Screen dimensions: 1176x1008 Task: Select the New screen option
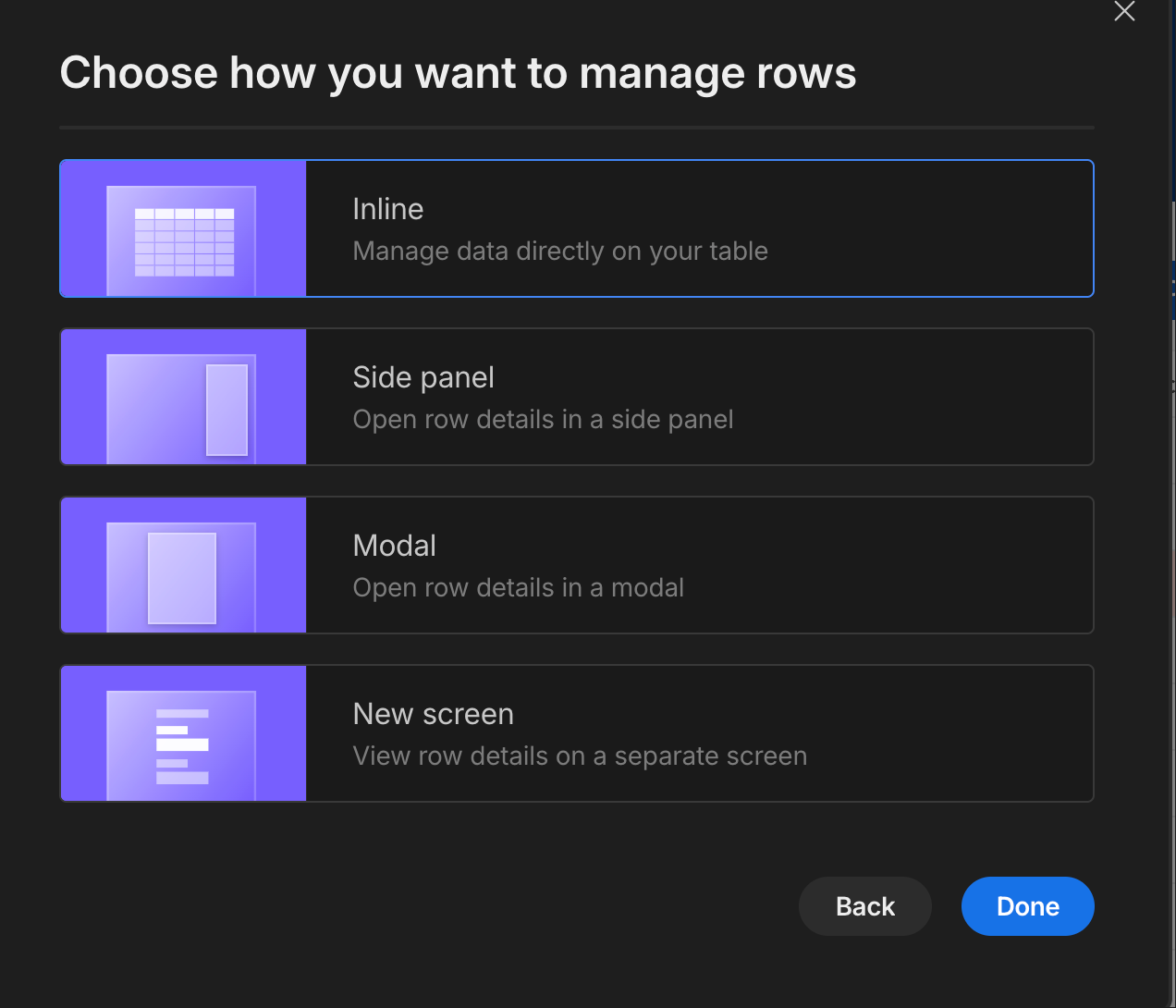(577, 733)
